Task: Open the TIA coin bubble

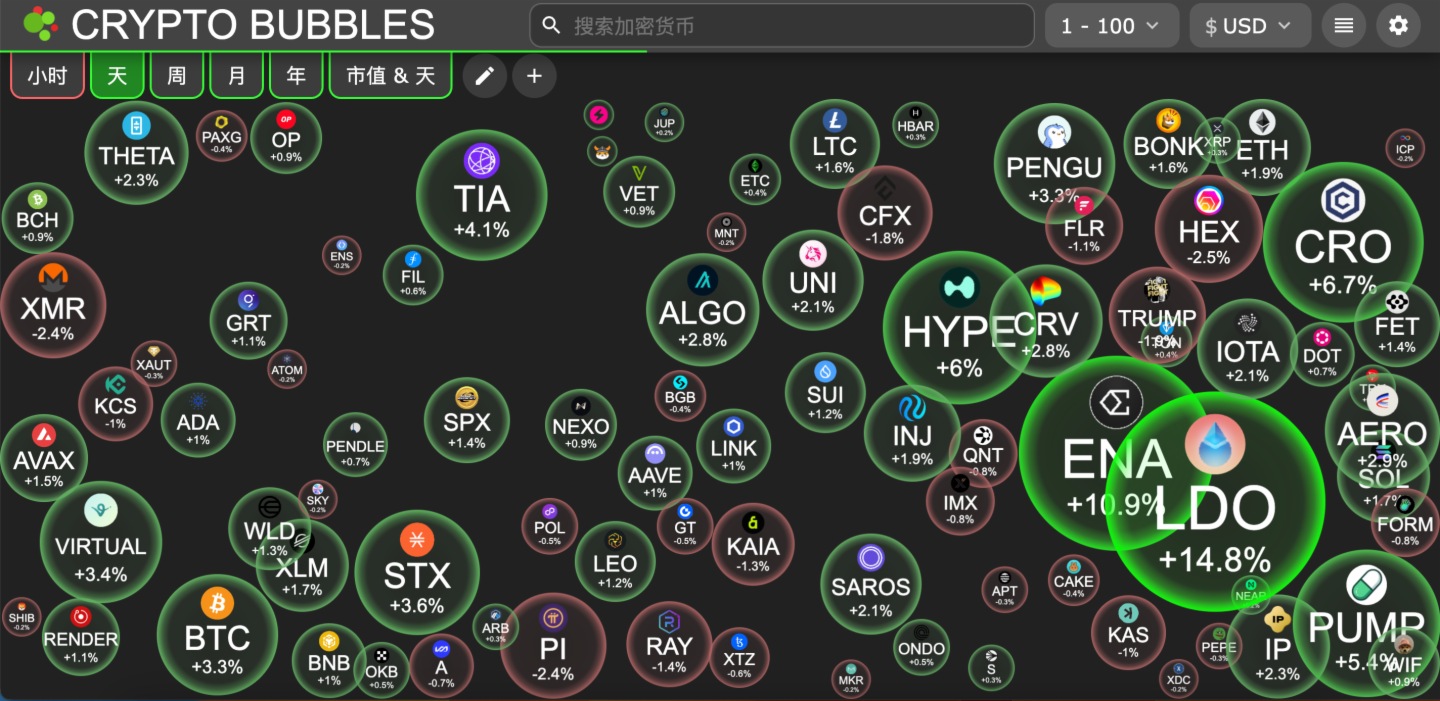Action: tap(482, 194)
